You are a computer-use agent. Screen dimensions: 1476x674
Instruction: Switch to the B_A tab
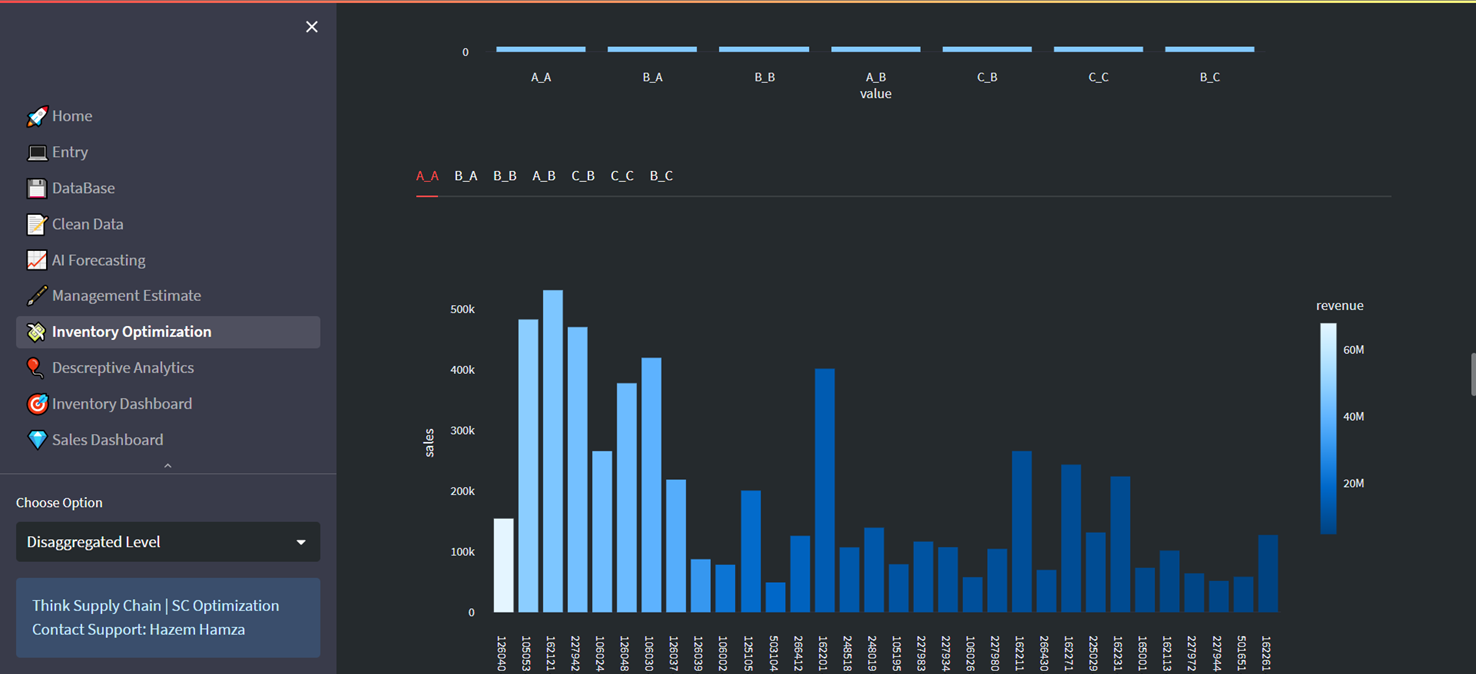[x=466, y=176]
